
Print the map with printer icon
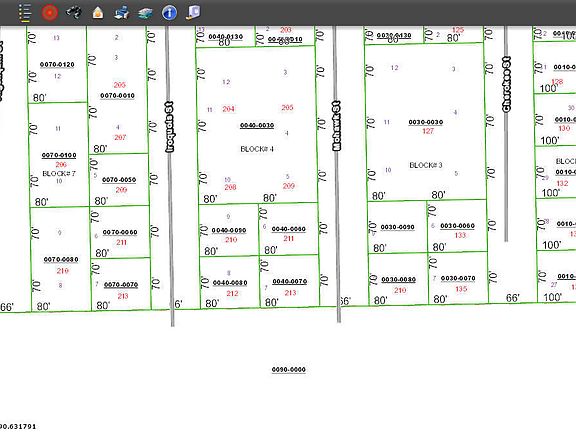(x=122, y=12)
